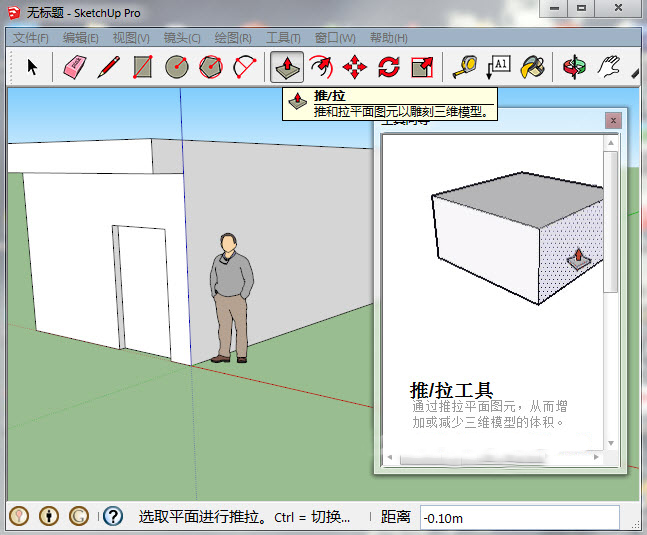This screenshot has width=647, height=535.
Task: Select the Text label A1 tool
Action: pos(499,67)
